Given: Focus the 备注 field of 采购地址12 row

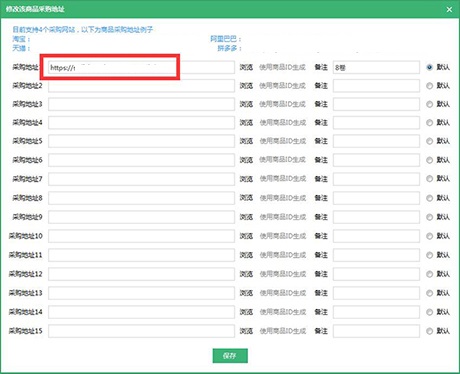Looking at the screenshot, I should pos(376,274).
